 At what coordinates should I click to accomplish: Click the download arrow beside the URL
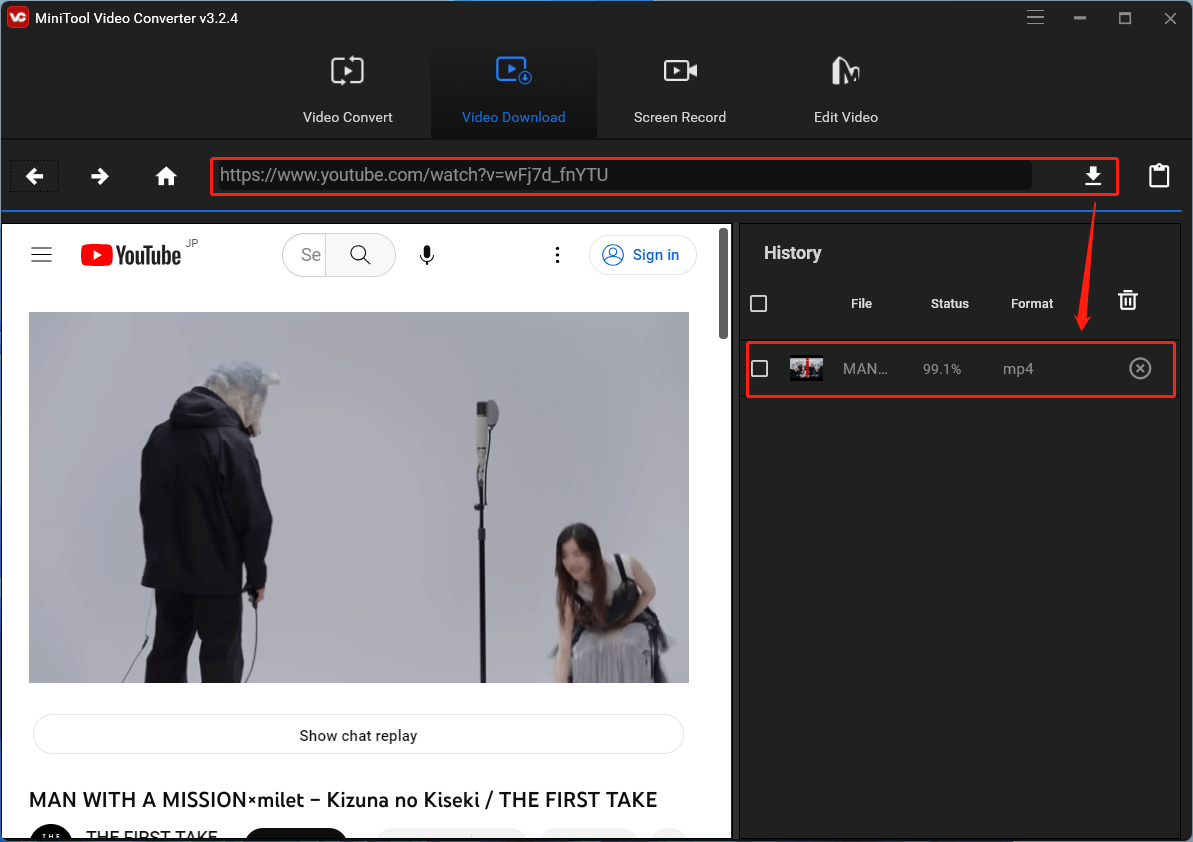pos(1093,176)
